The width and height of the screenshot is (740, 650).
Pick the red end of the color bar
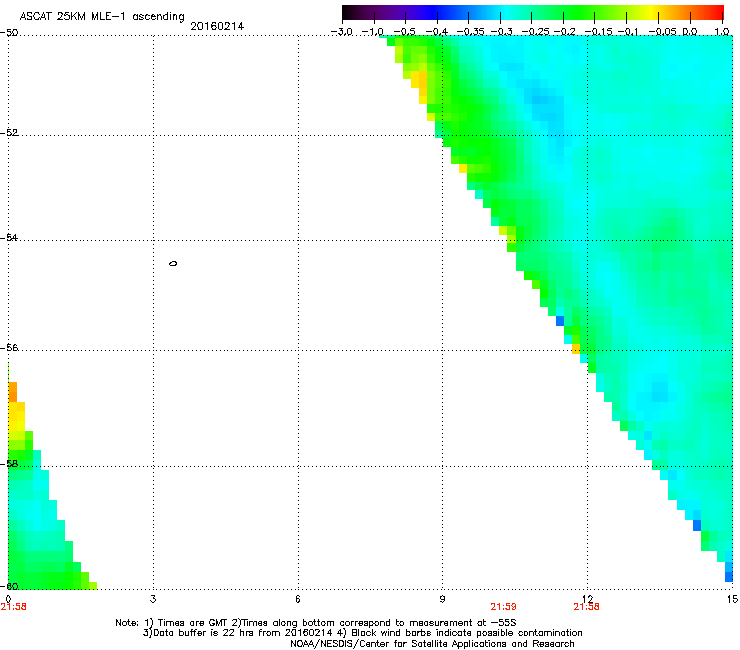[x=717, y=13]
